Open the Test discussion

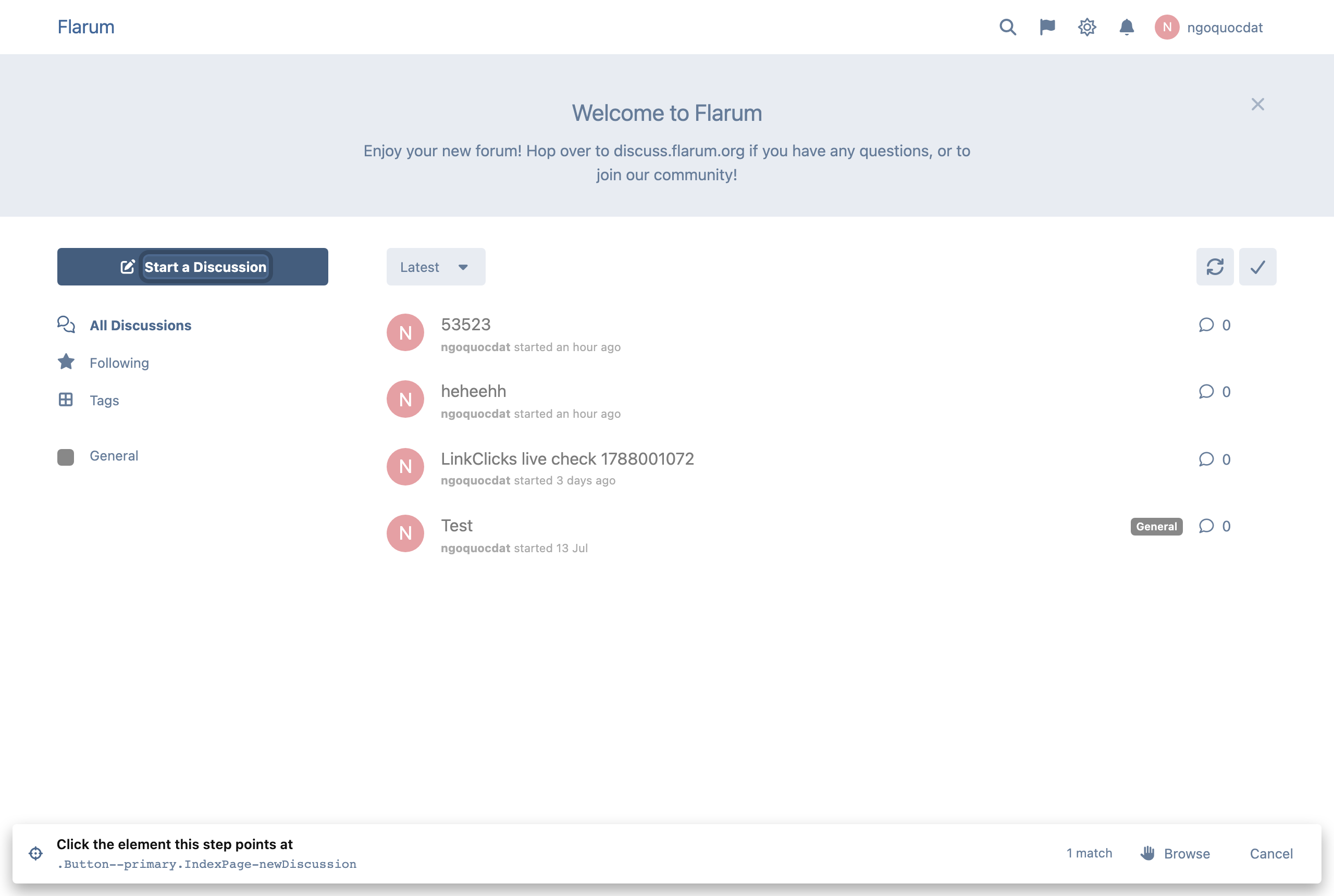pos(456,525)
